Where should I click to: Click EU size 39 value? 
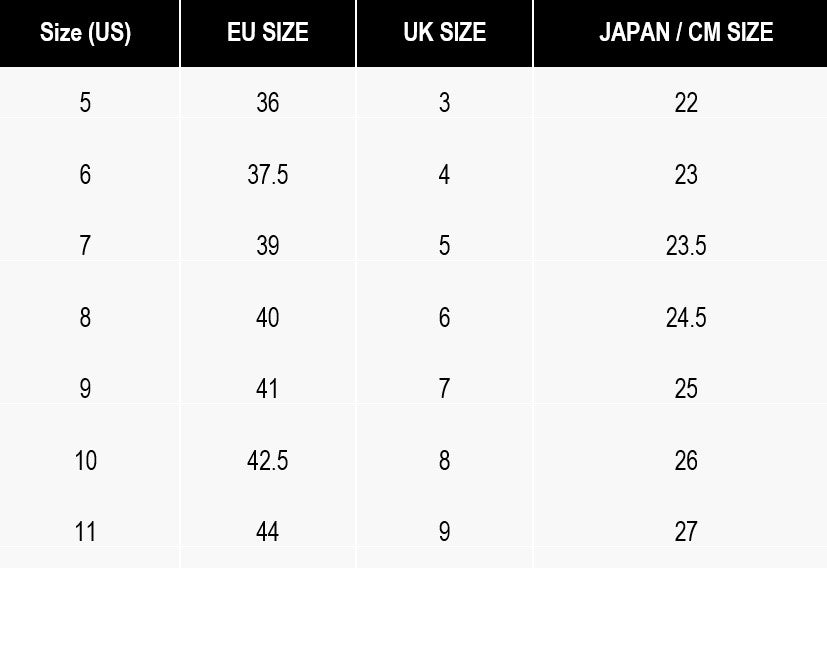pyautogui.click(x=268, y=246)
